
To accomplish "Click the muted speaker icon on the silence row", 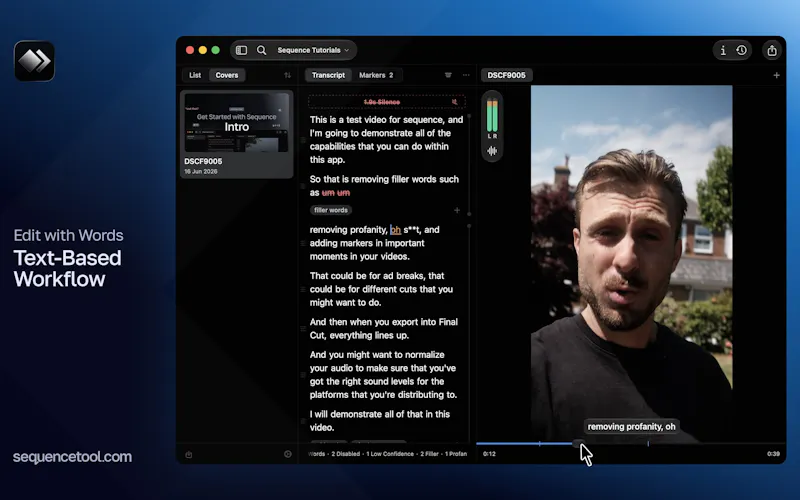I will coord(454,102).
